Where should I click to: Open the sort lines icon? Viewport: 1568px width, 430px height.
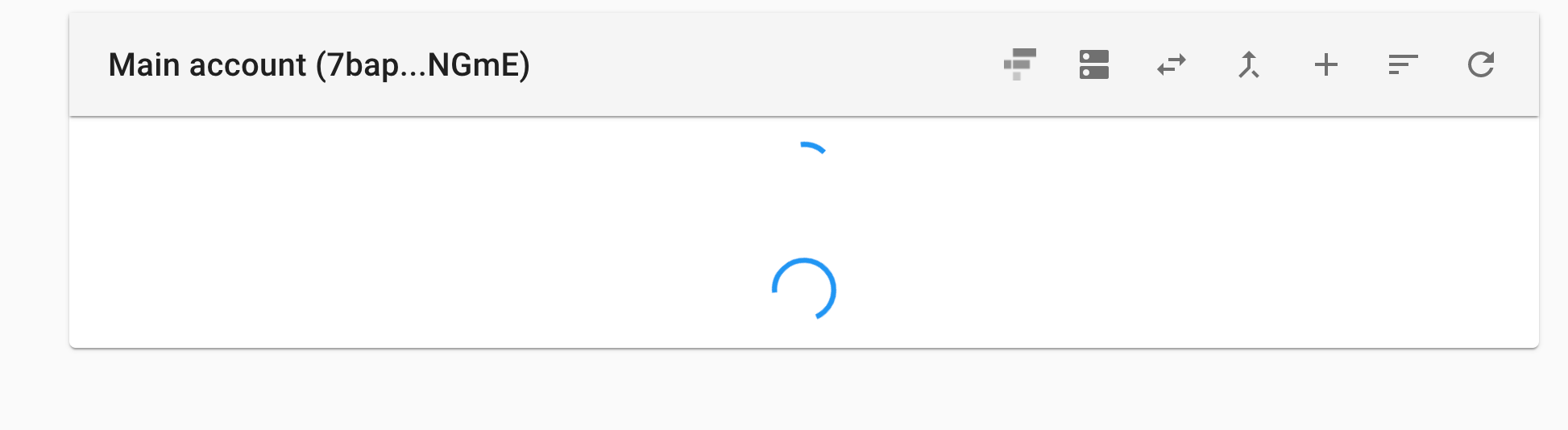(1404, 64)
